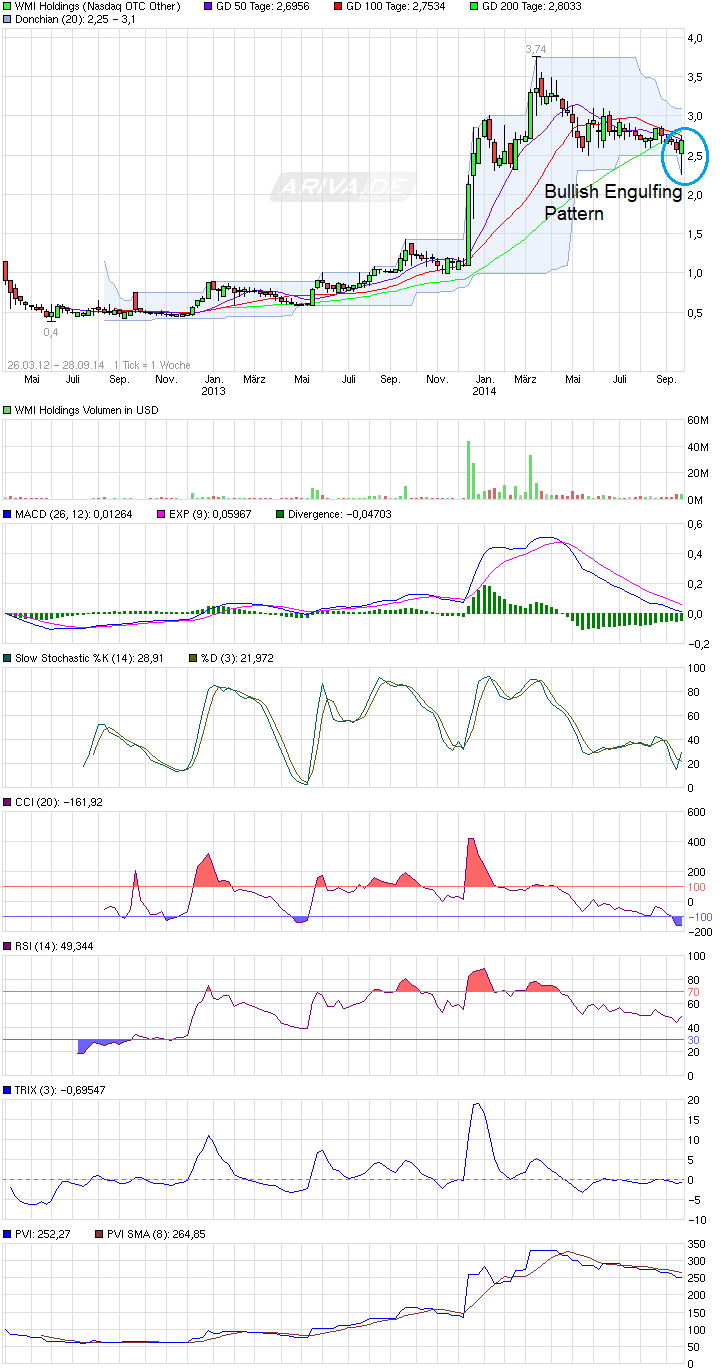Click the red GD 100 Tage swatch
This screenshot has height=1372, width=726.
point(337,6)
